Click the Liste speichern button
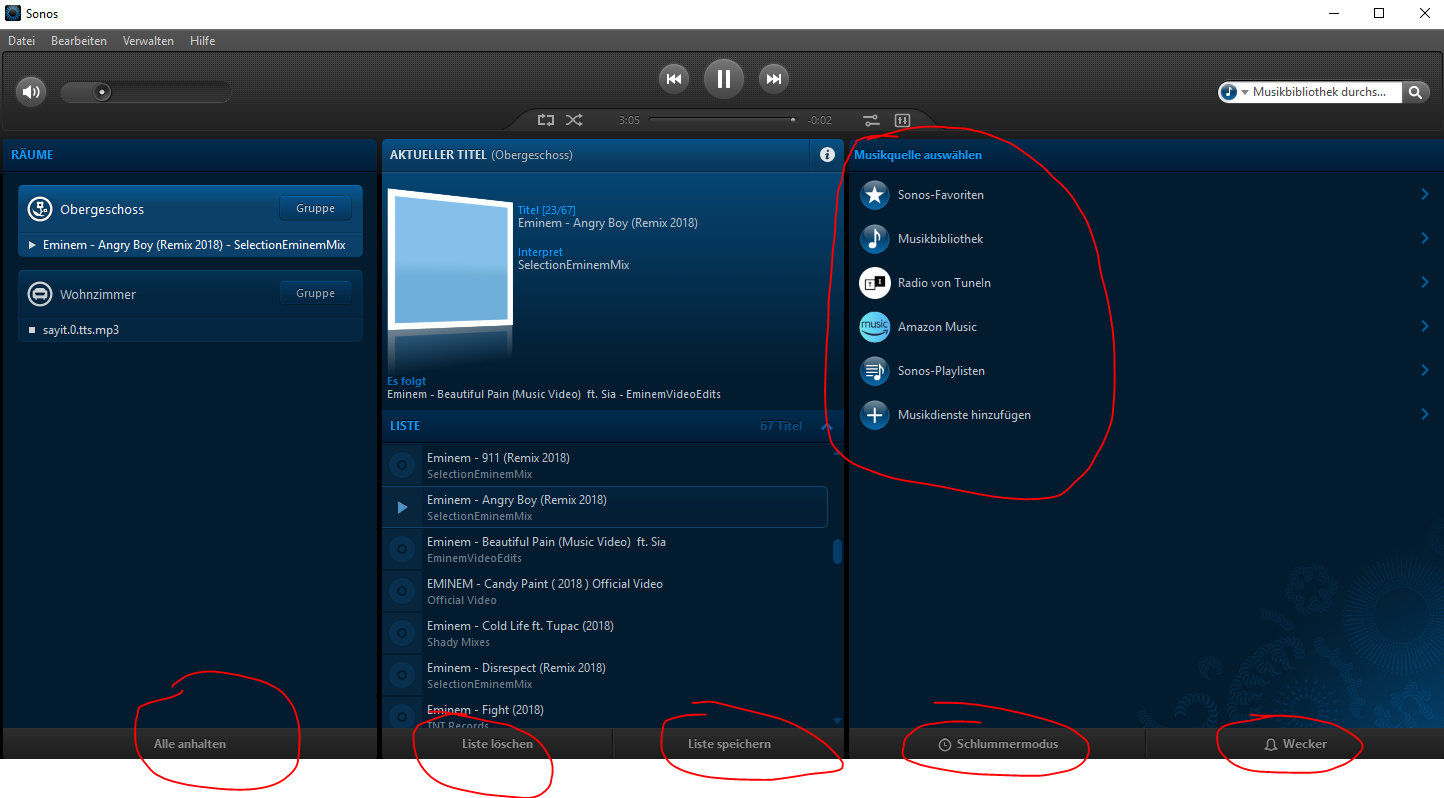 [729, 744]
